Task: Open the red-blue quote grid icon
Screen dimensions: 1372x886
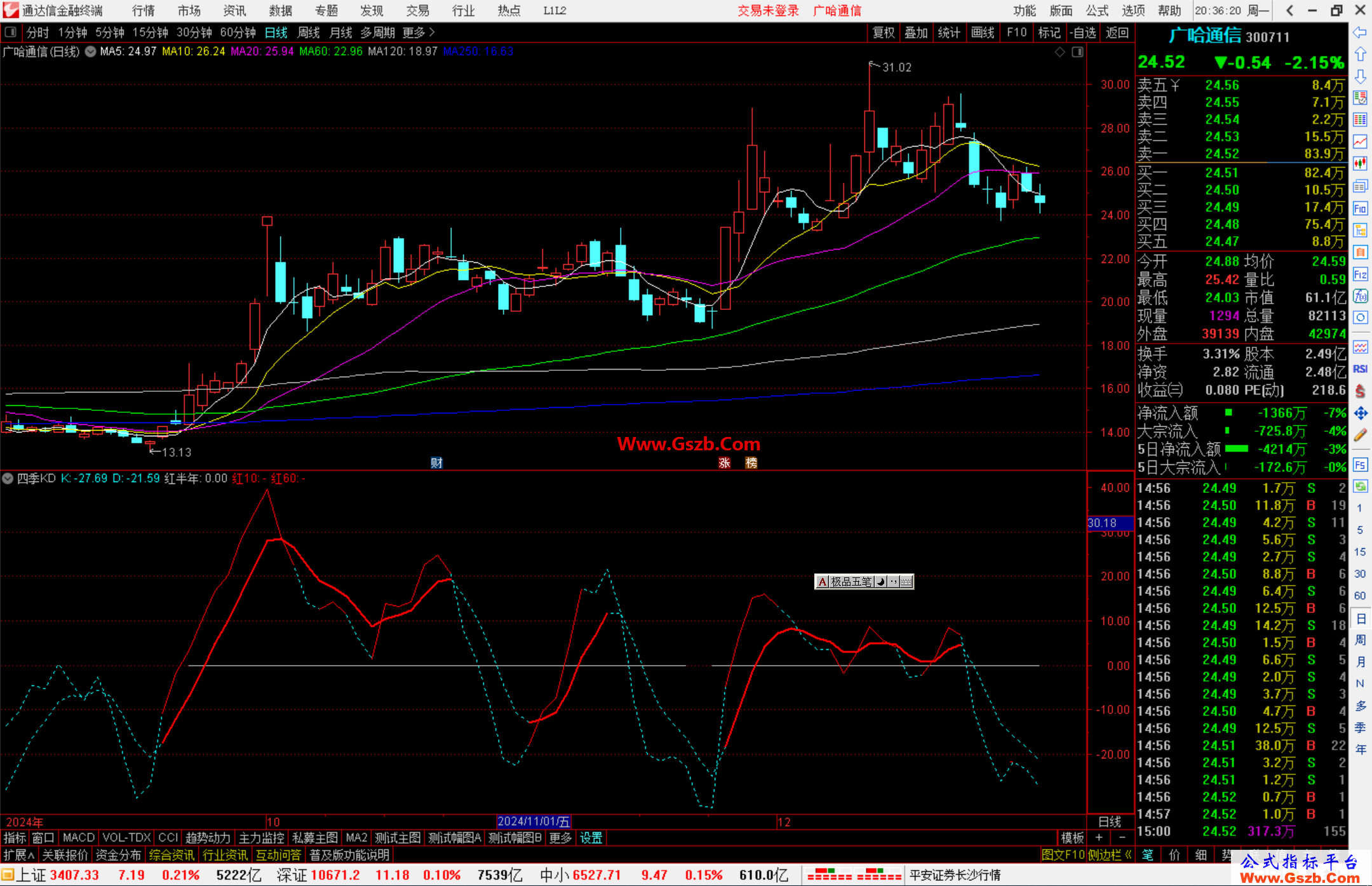Action: (x=1360, y=120)
